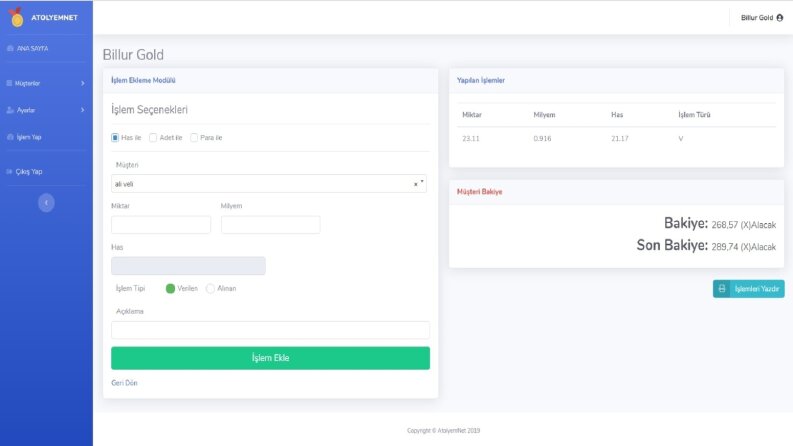Image resolution: width=793 pixels, height=446 pixels.
Task: Expand the Müşteriler submenu chevron
Action: coord(82,83)
